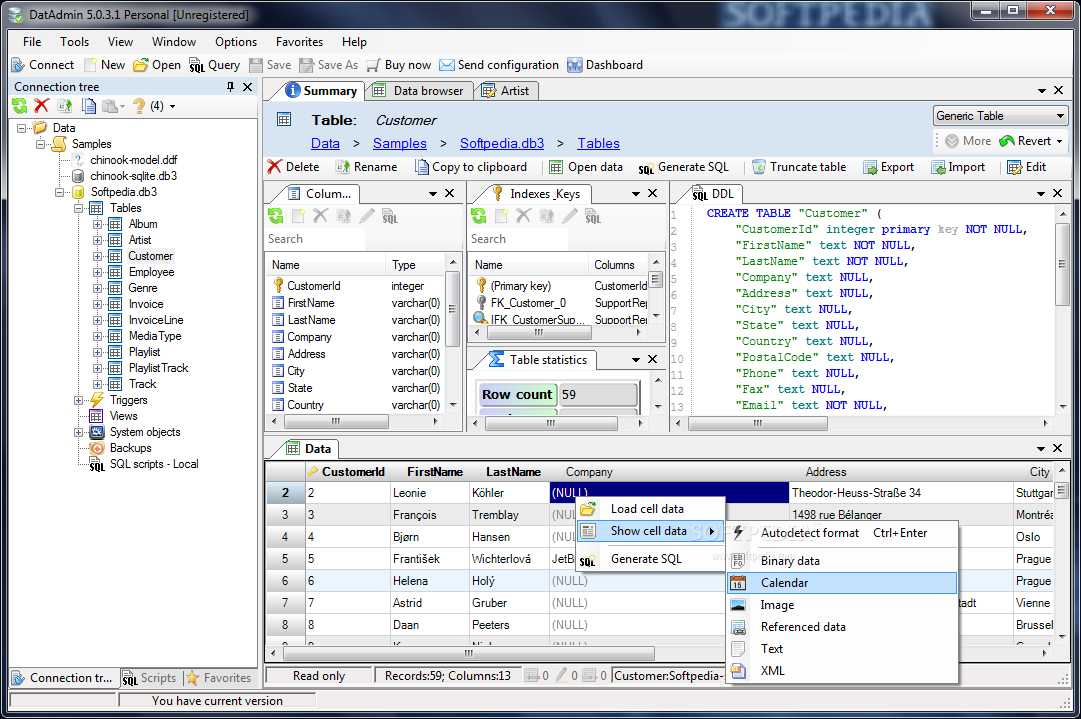This screenshot has height=719, width=1081.
Task: Refresh the Columns panel
Action: coord(276,216)
